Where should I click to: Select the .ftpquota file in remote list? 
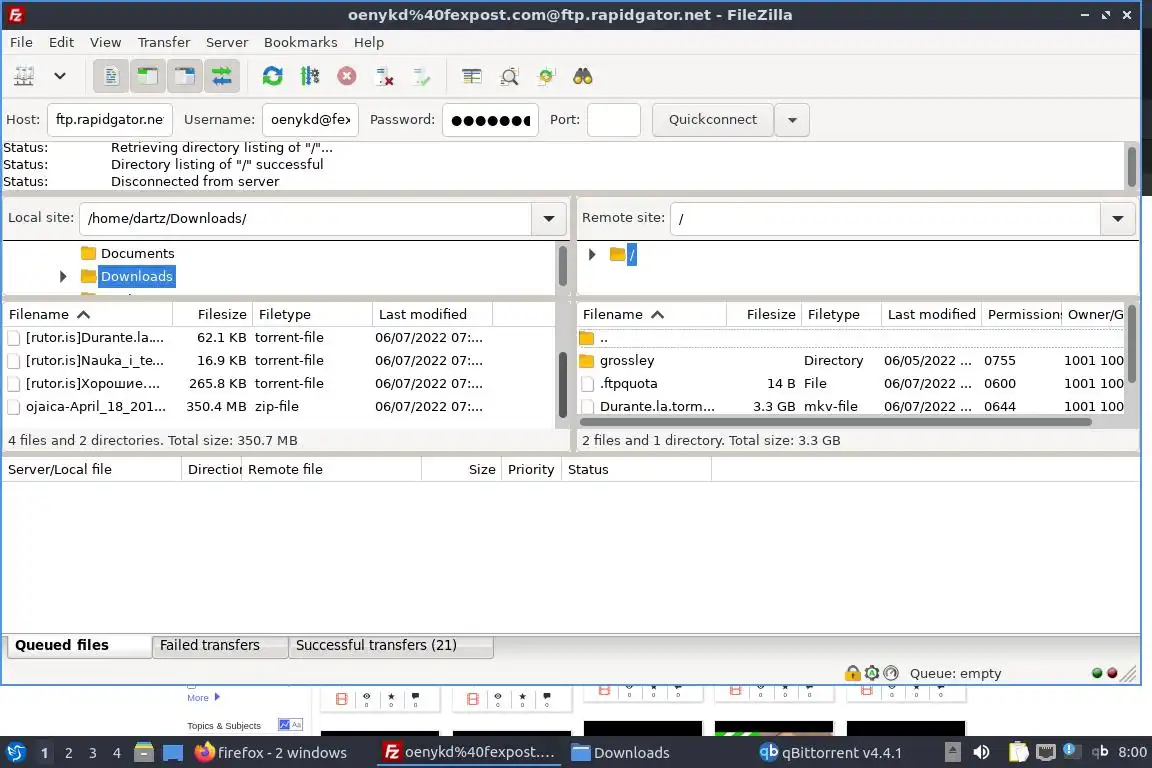coord(851,384)
